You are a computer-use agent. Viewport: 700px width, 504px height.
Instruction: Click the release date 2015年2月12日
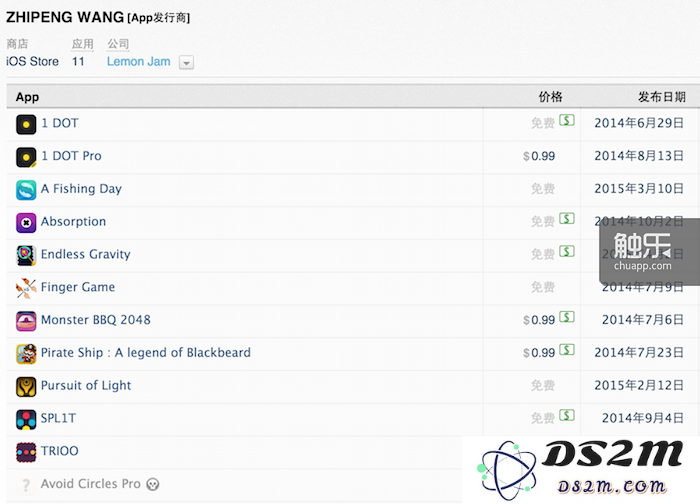[x=639, y=385]
